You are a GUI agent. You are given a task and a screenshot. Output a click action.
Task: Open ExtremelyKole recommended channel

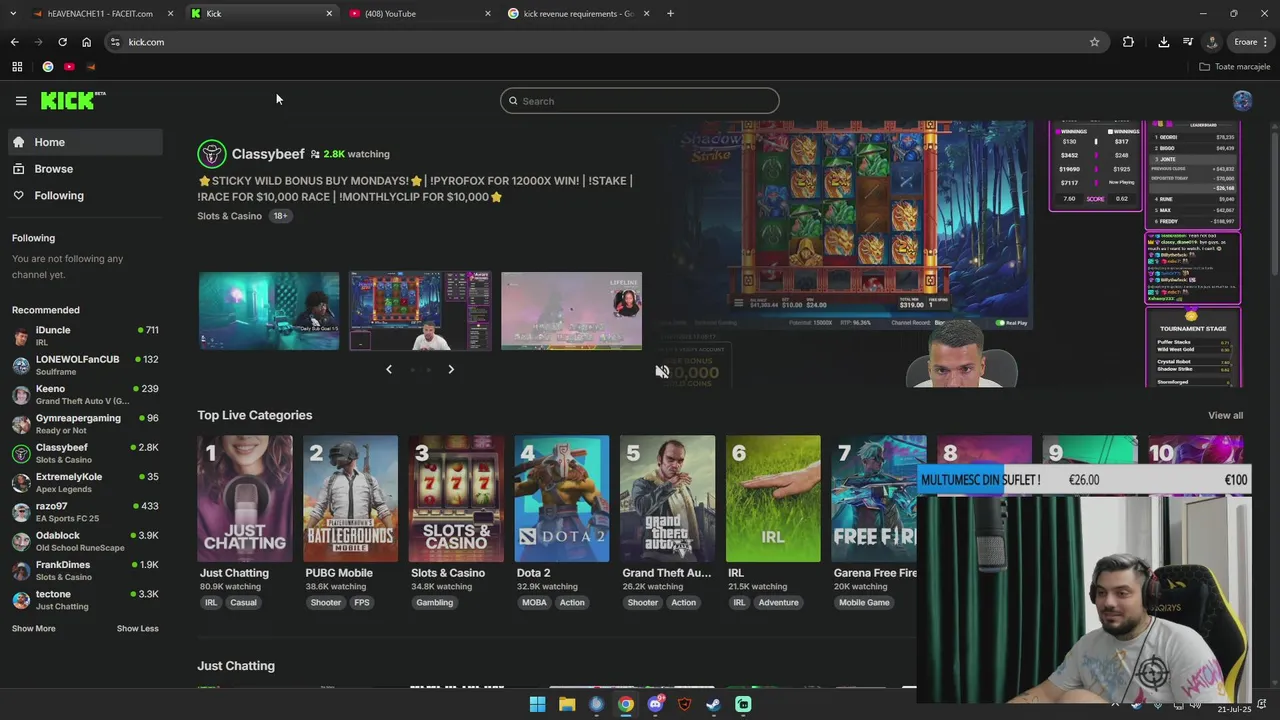click(x=85, y=482)
